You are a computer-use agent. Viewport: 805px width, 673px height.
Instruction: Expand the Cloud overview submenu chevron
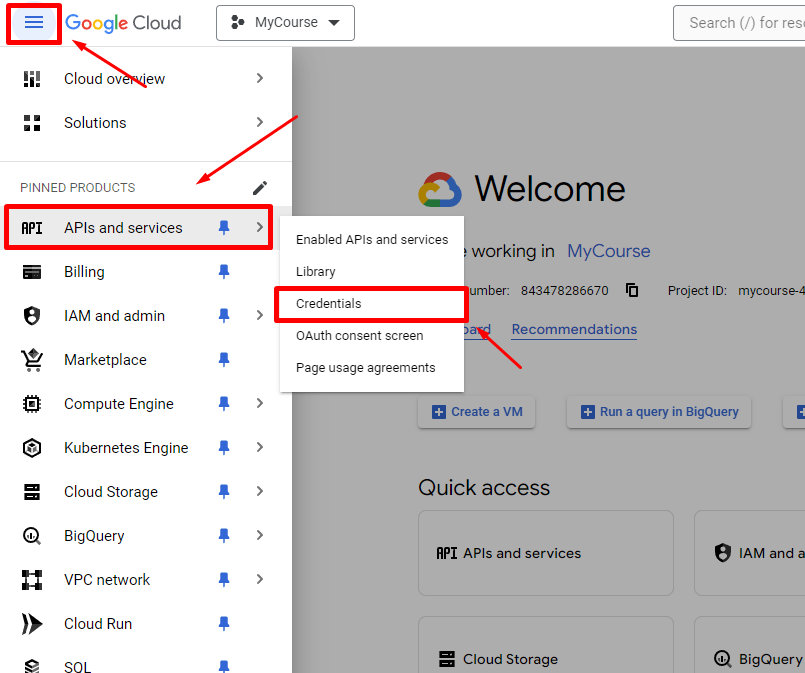click(x=260, y=78)
